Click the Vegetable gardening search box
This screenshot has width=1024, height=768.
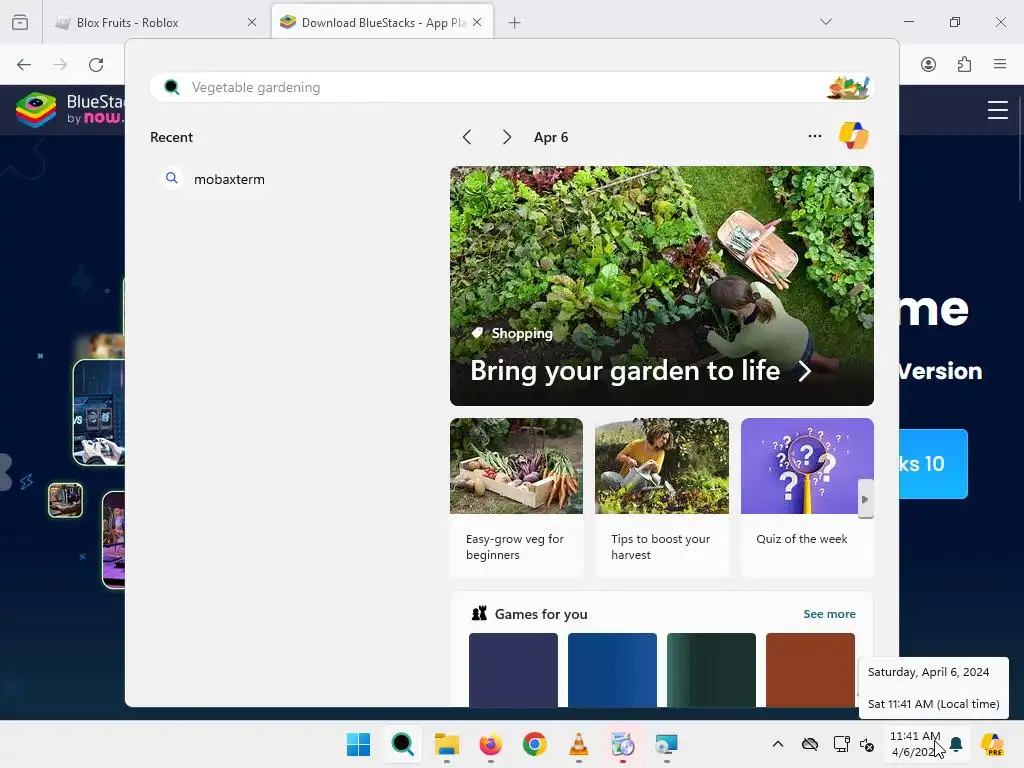pyautogui.click(x=511, y=87)
